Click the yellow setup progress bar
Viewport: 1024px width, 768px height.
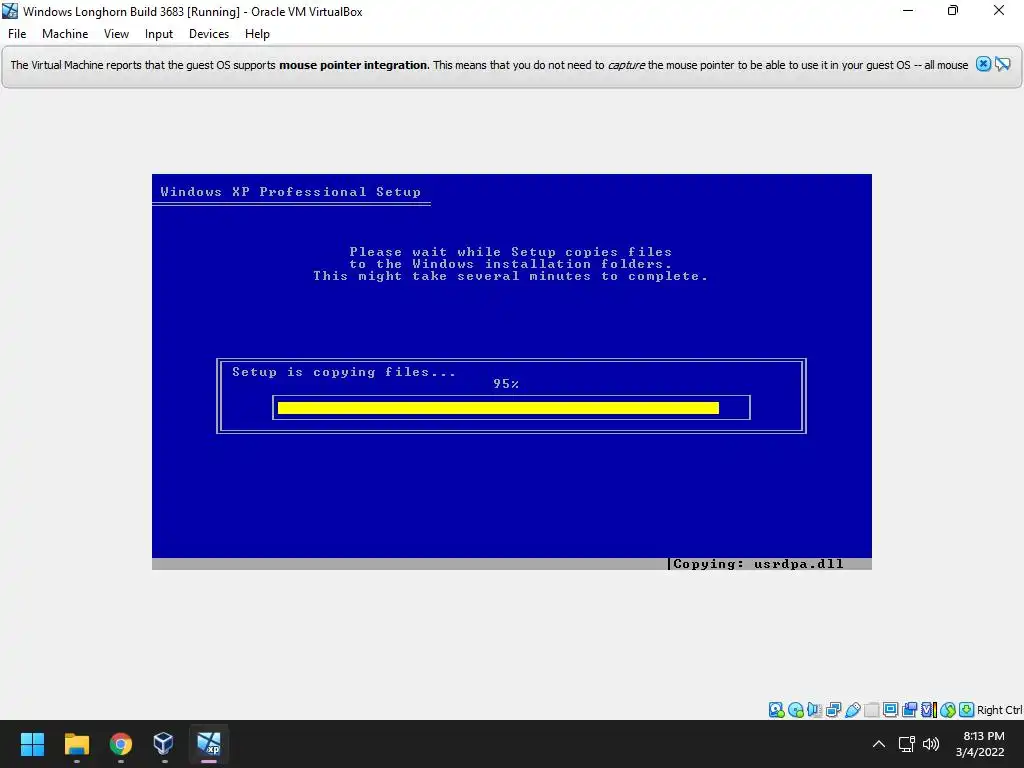tap(498, 408)
